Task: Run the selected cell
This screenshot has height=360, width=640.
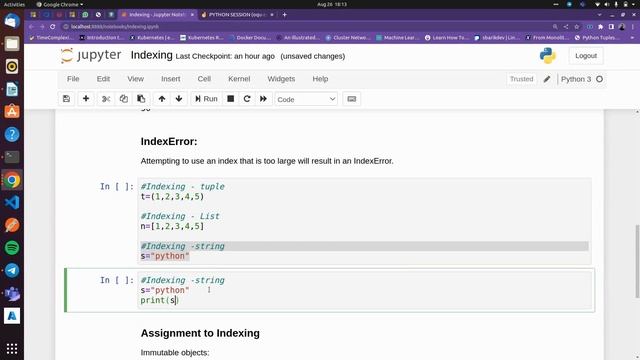Action: pos(206,99)
